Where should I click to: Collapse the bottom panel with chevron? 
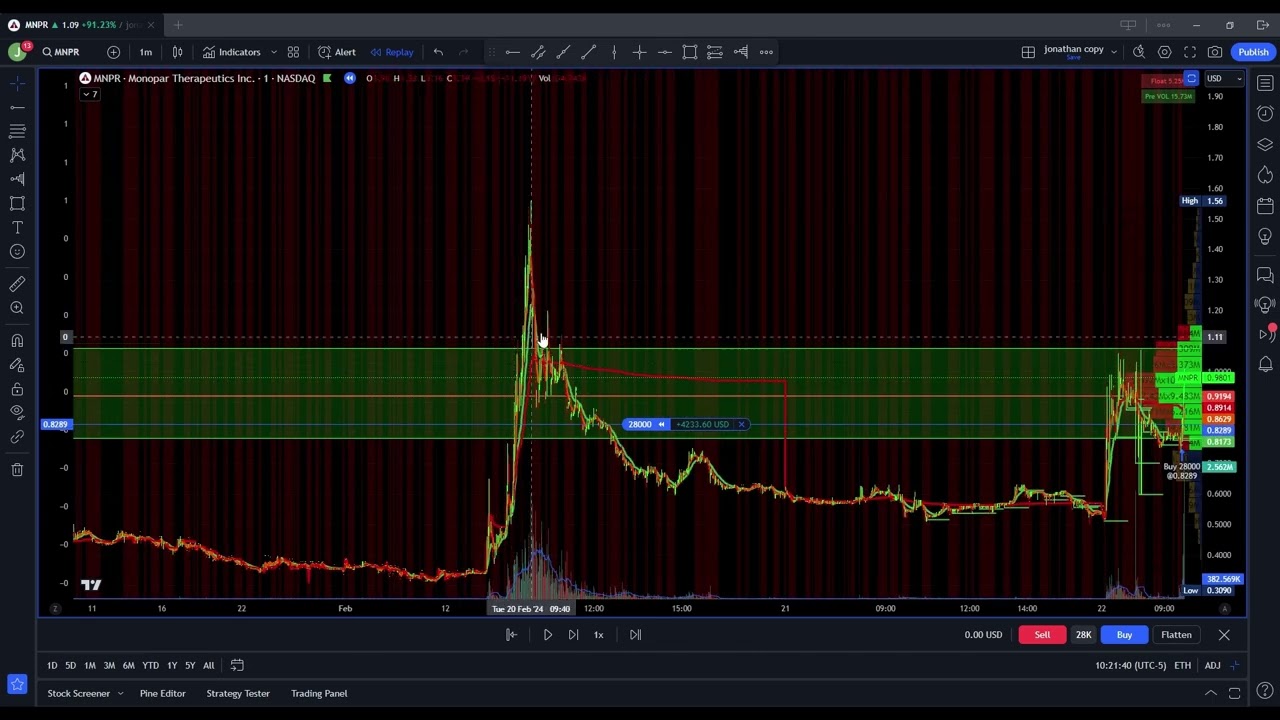[1210, 693]
